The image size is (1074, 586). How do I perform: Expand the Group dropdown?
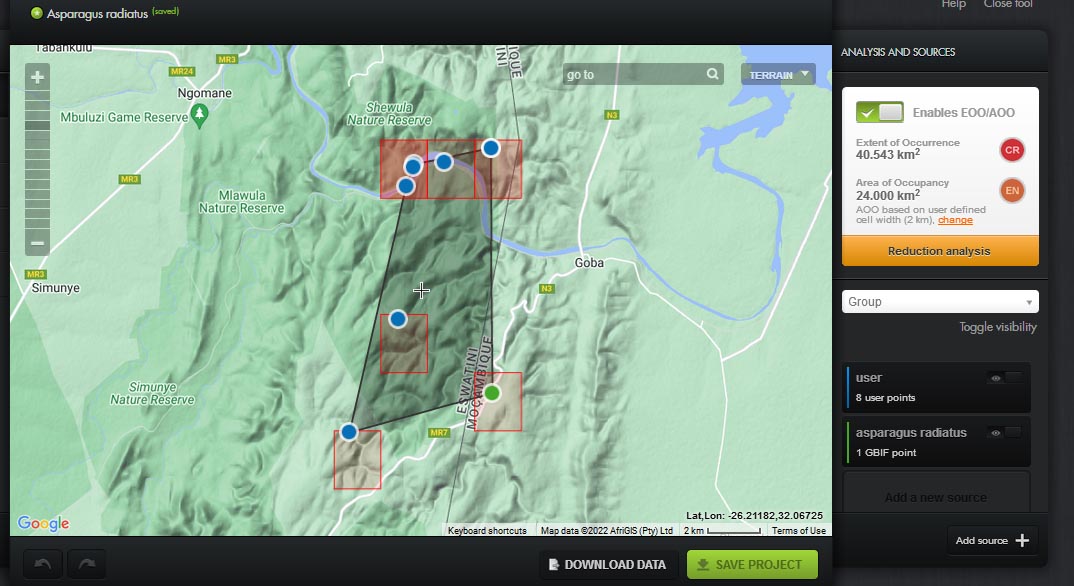point(939,302)
